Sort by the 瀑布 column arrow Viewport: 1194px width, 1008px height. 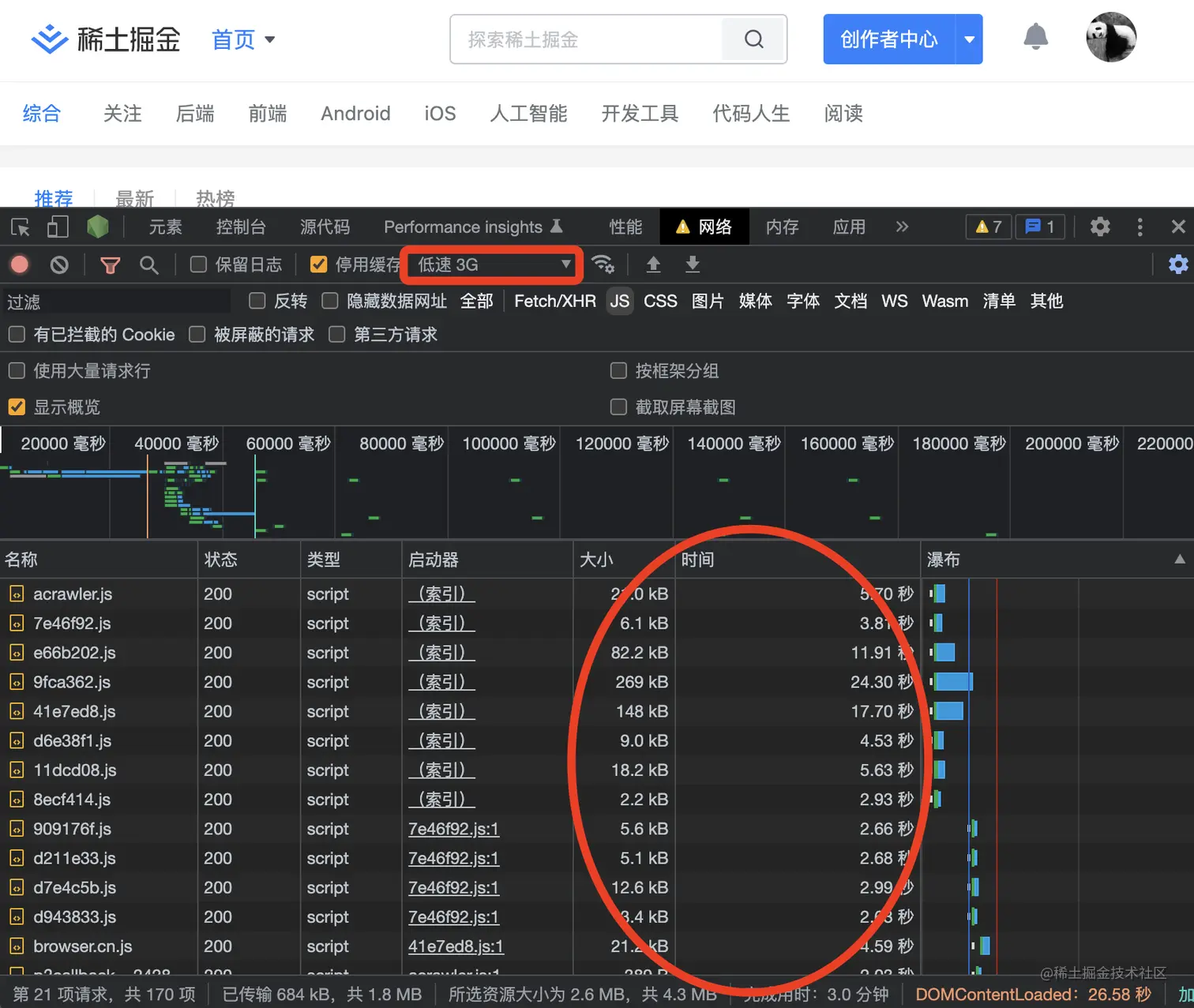point(1180,560)
